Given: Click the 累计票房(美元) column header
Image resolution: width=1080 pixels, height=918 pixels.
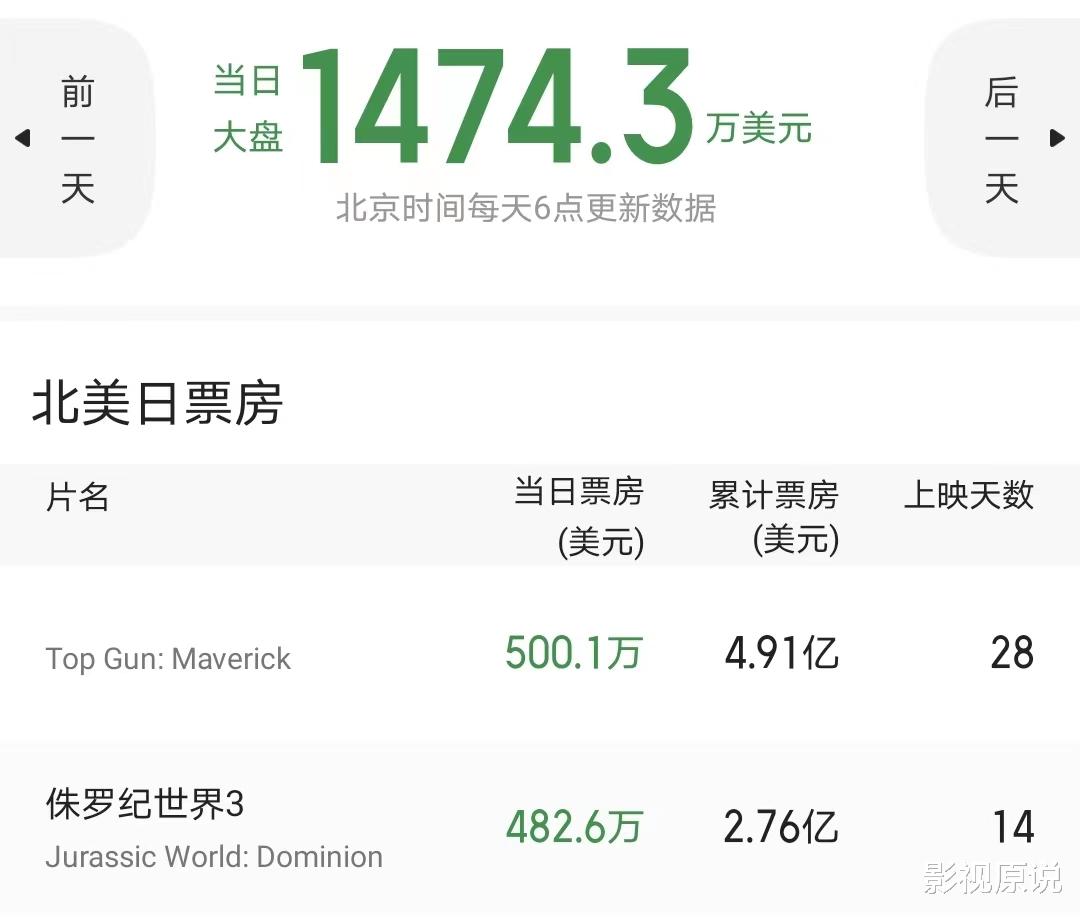Looking at the screenshot, I should [774, 517].
